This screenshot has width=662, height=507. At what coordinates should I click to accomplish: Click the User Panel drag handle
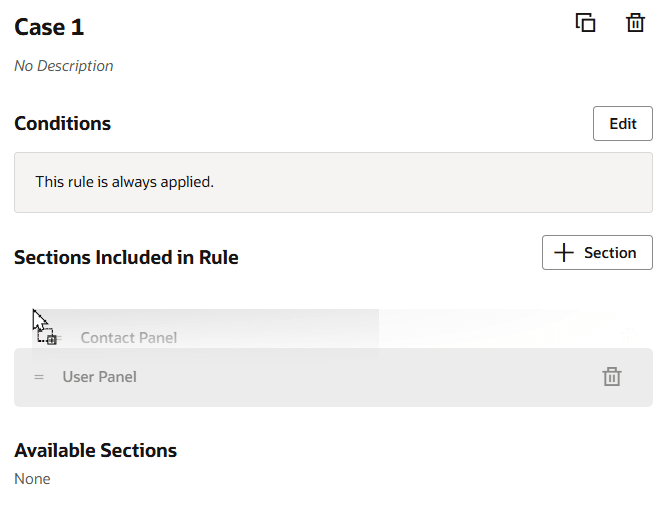pos(39,377)
